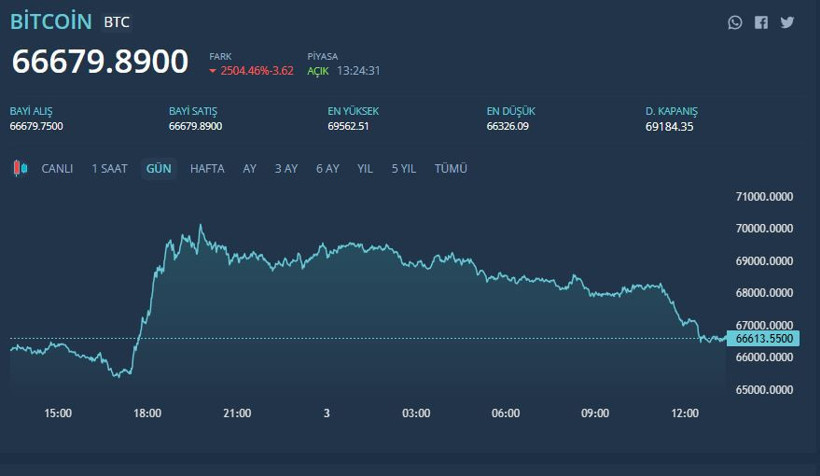820x476 pixels.
Task: Click the BİTCOİN title heading
Action: (51, 22)
